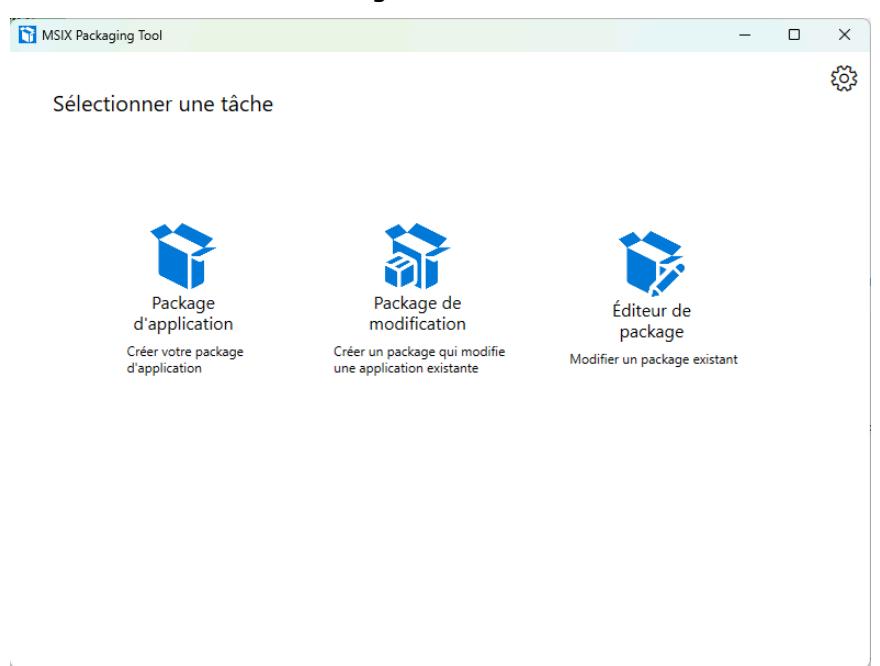Minimize the MSIX Packaging Tool window
The image size is (880, 666).
click(745, 35)
